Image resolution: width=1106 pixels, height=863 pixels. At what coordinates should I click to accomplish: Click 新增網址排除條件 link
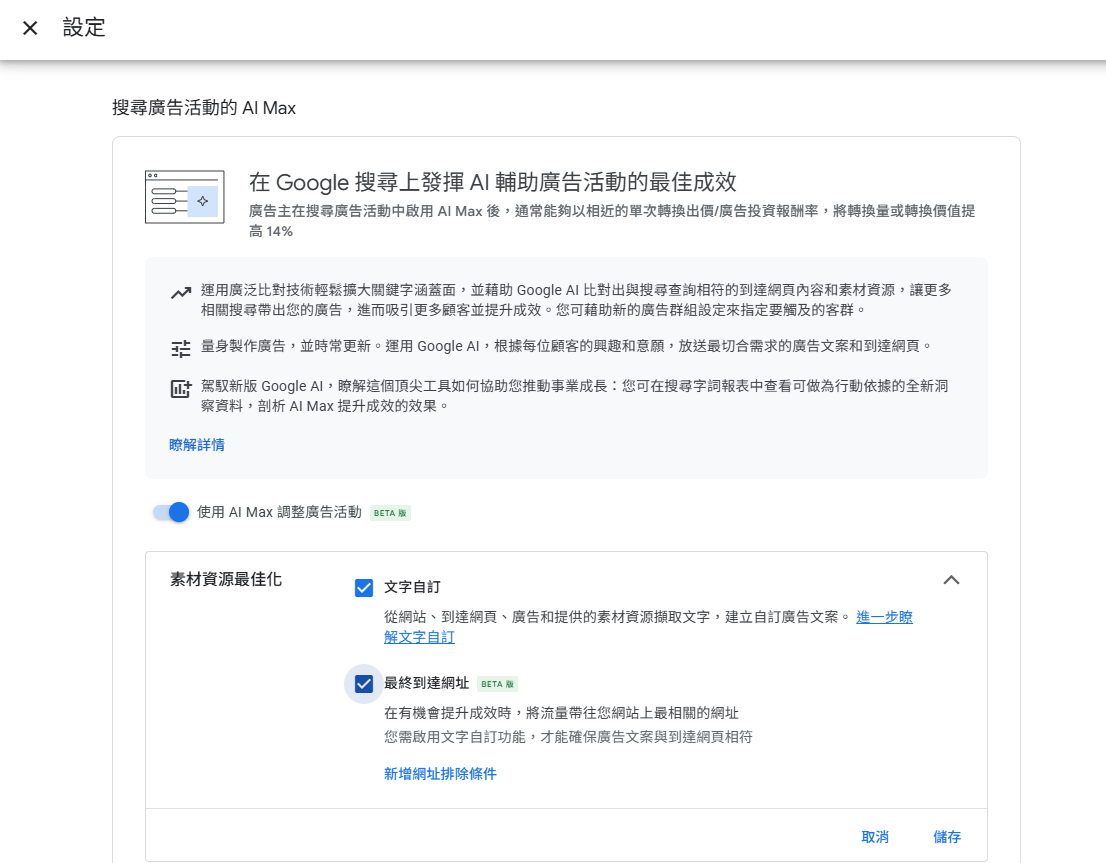tap(440, 773)
